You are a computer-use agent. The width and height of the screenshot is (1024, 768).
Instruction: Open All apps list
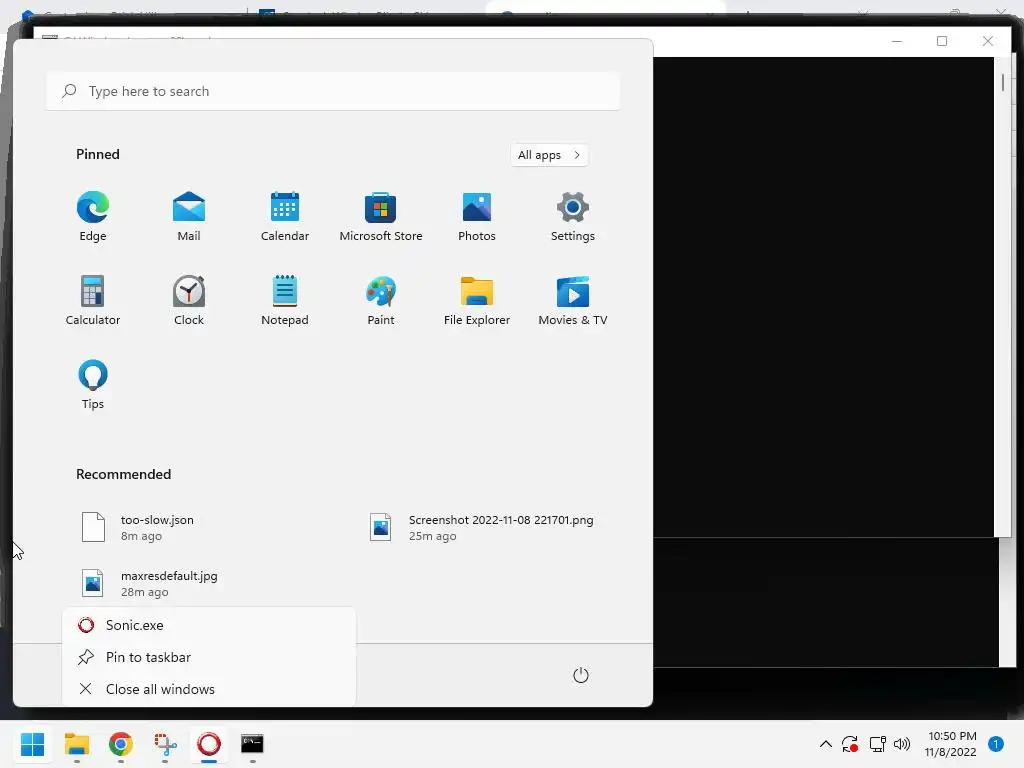[549, 155]
